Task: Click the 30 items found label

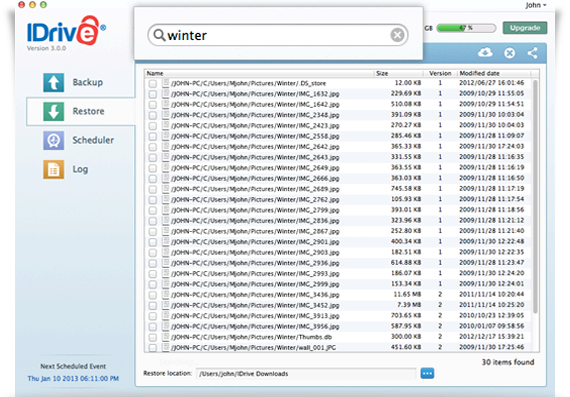Action: pos(508,362)
